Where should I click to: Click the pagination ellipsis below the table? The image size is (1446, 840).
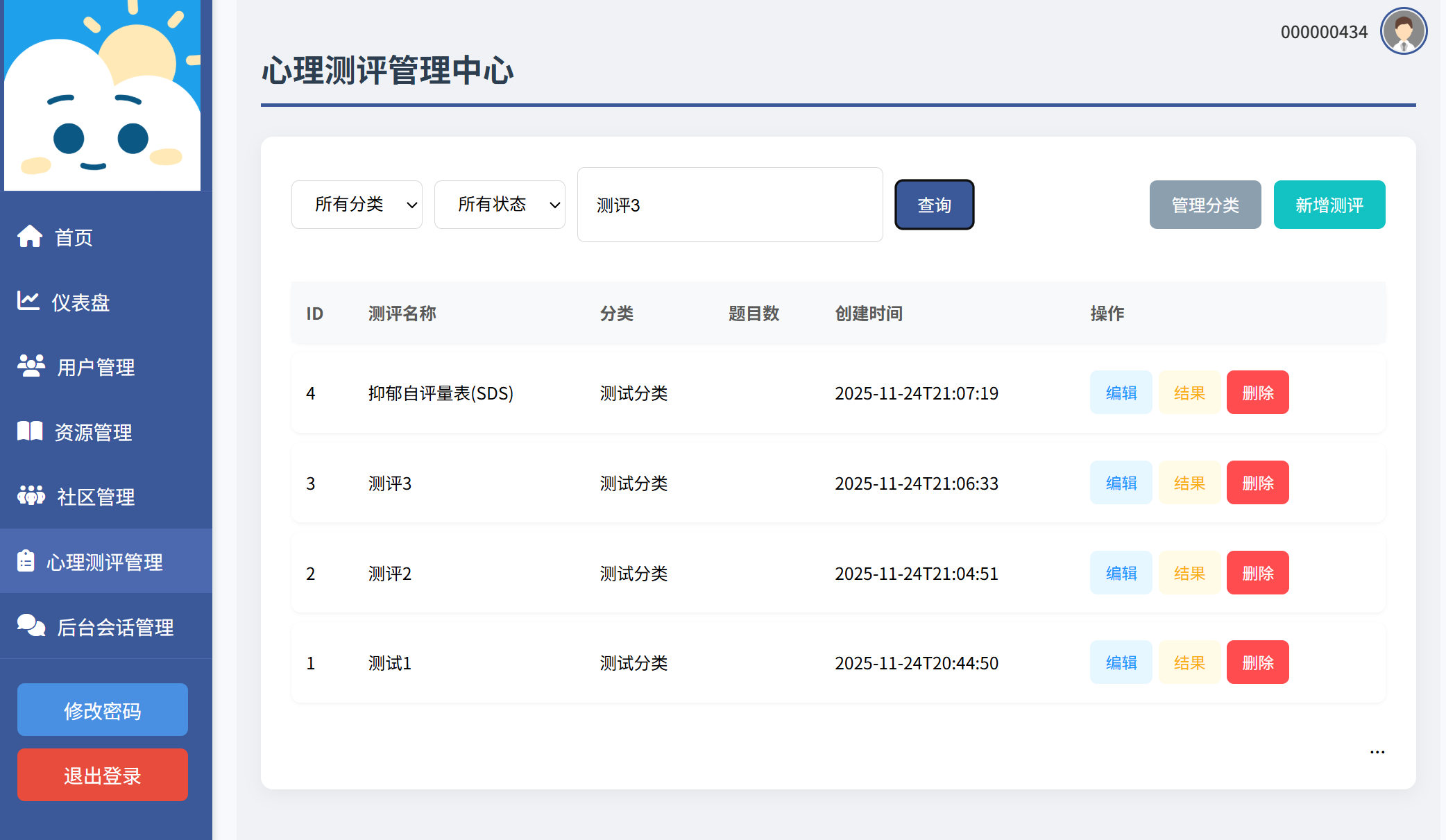coord(1377,752)
